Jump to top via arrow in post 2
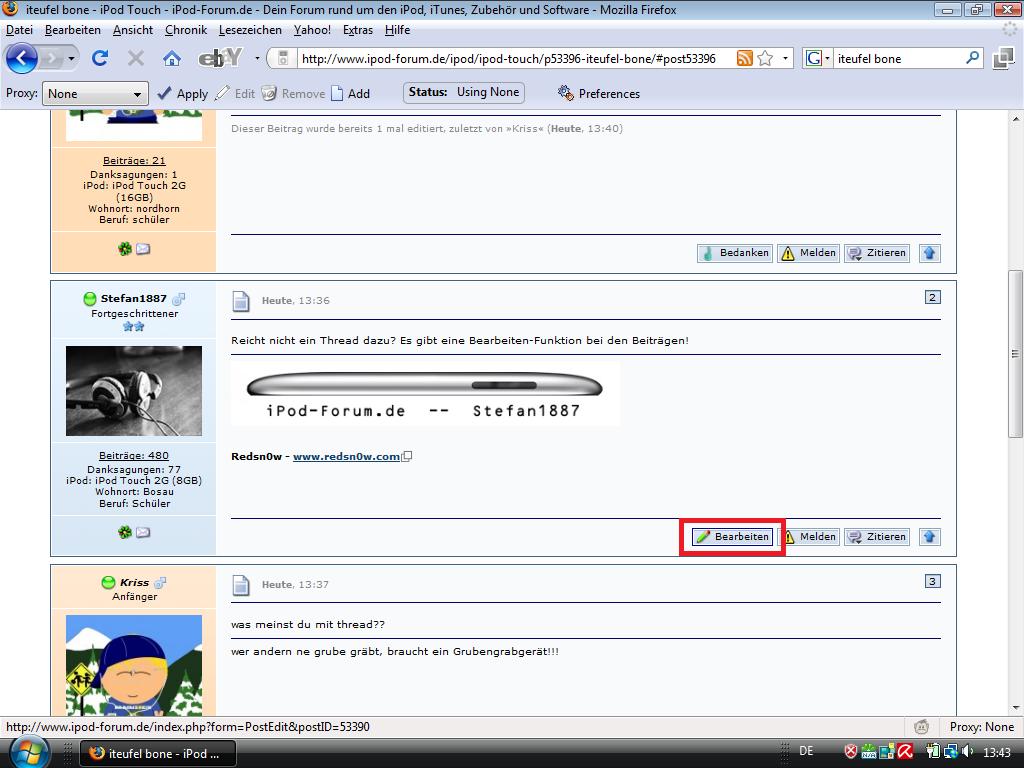This screenshot has height=768, width=1024. click(929, 537)
